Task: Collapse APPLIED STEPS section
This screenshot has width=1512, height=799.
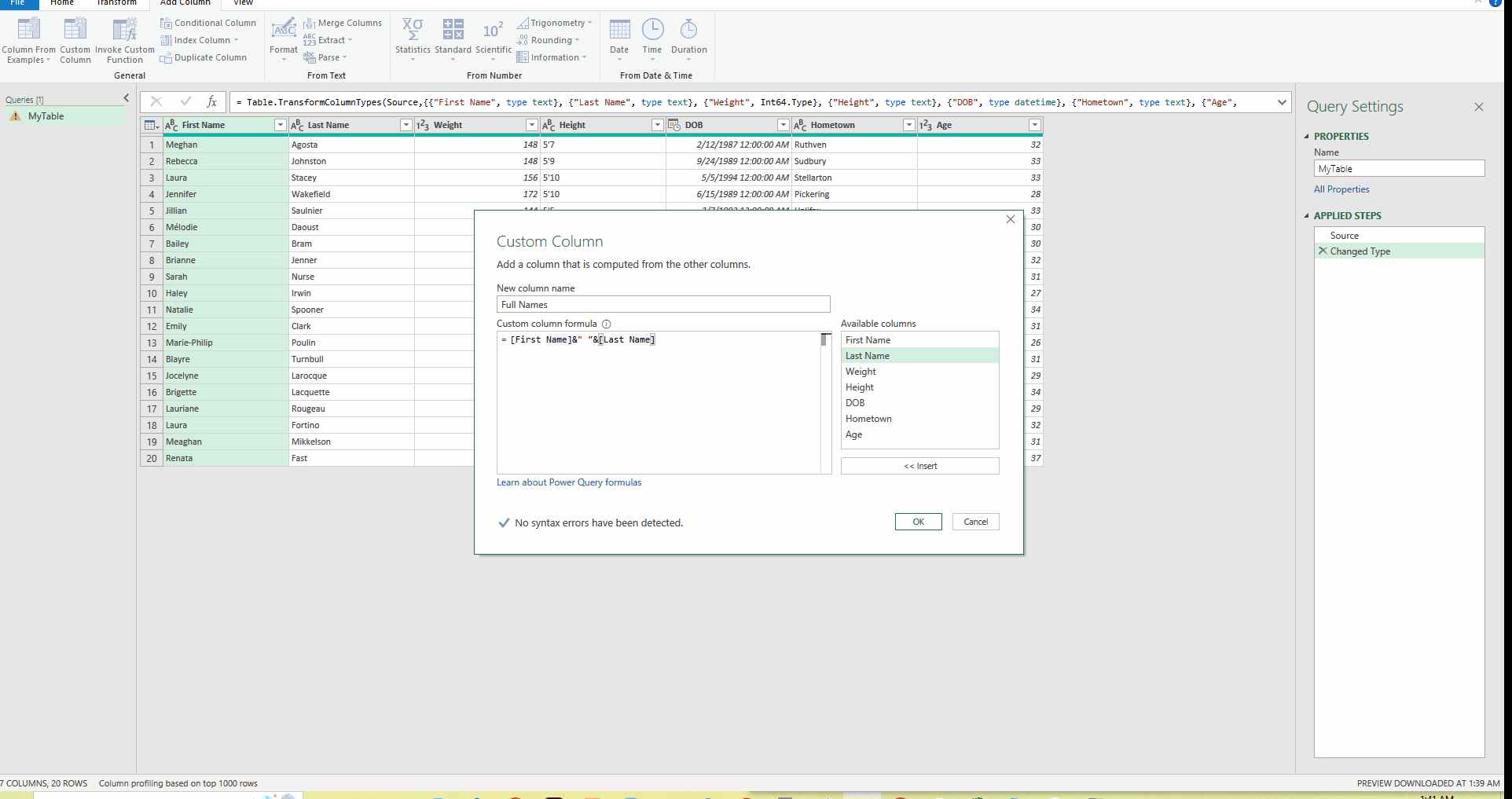Action: tap(1307, 215)
